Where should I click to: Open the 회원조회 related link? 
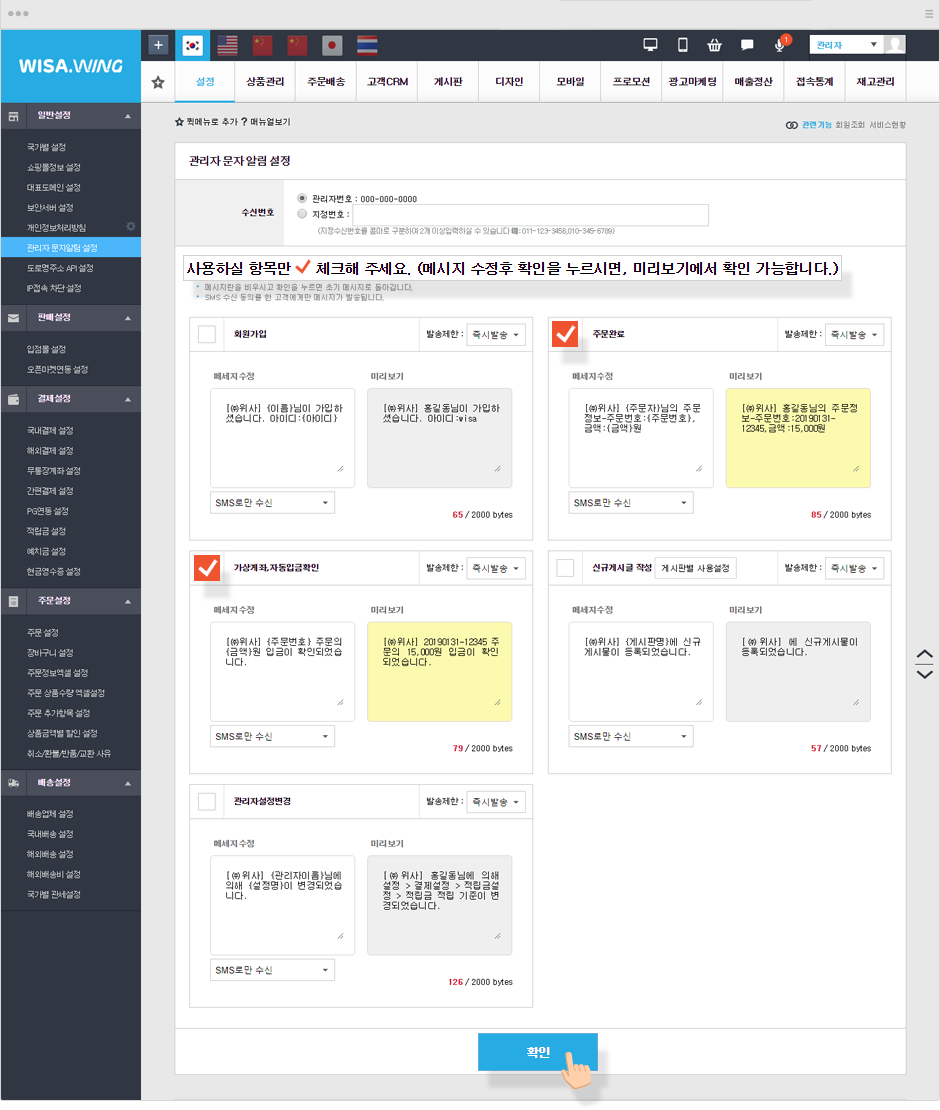[850, 125]
